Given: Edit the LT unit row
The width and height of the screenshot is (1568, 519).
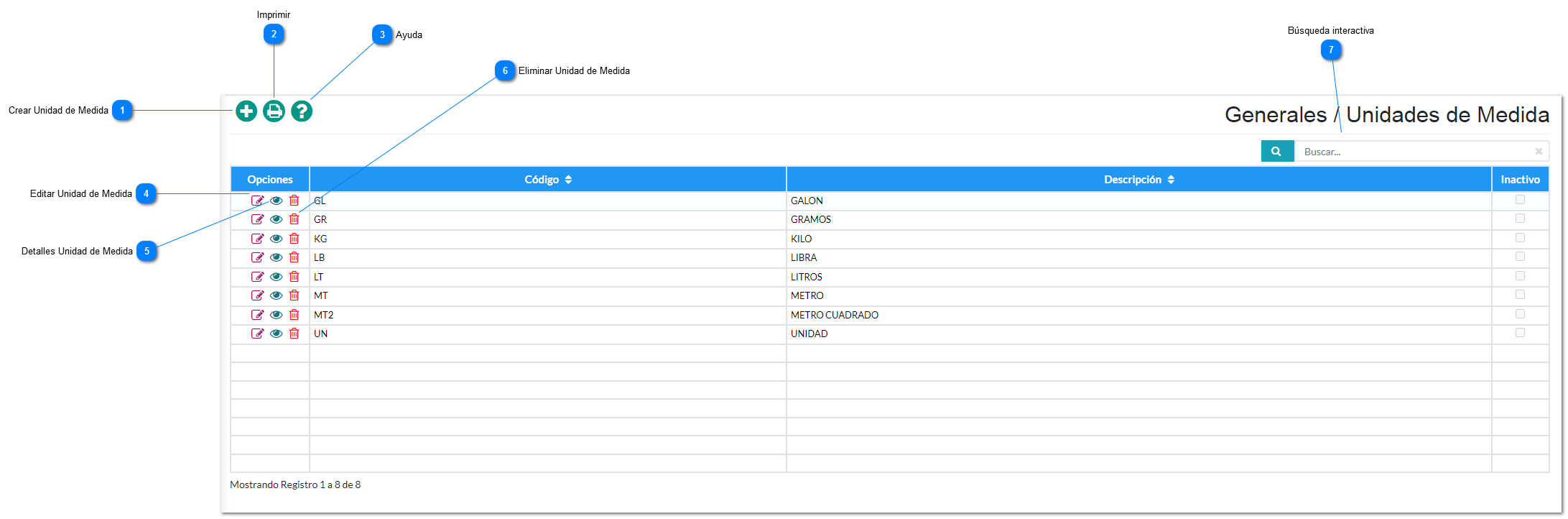Looking at the screenshot, I should coord(257,277).
